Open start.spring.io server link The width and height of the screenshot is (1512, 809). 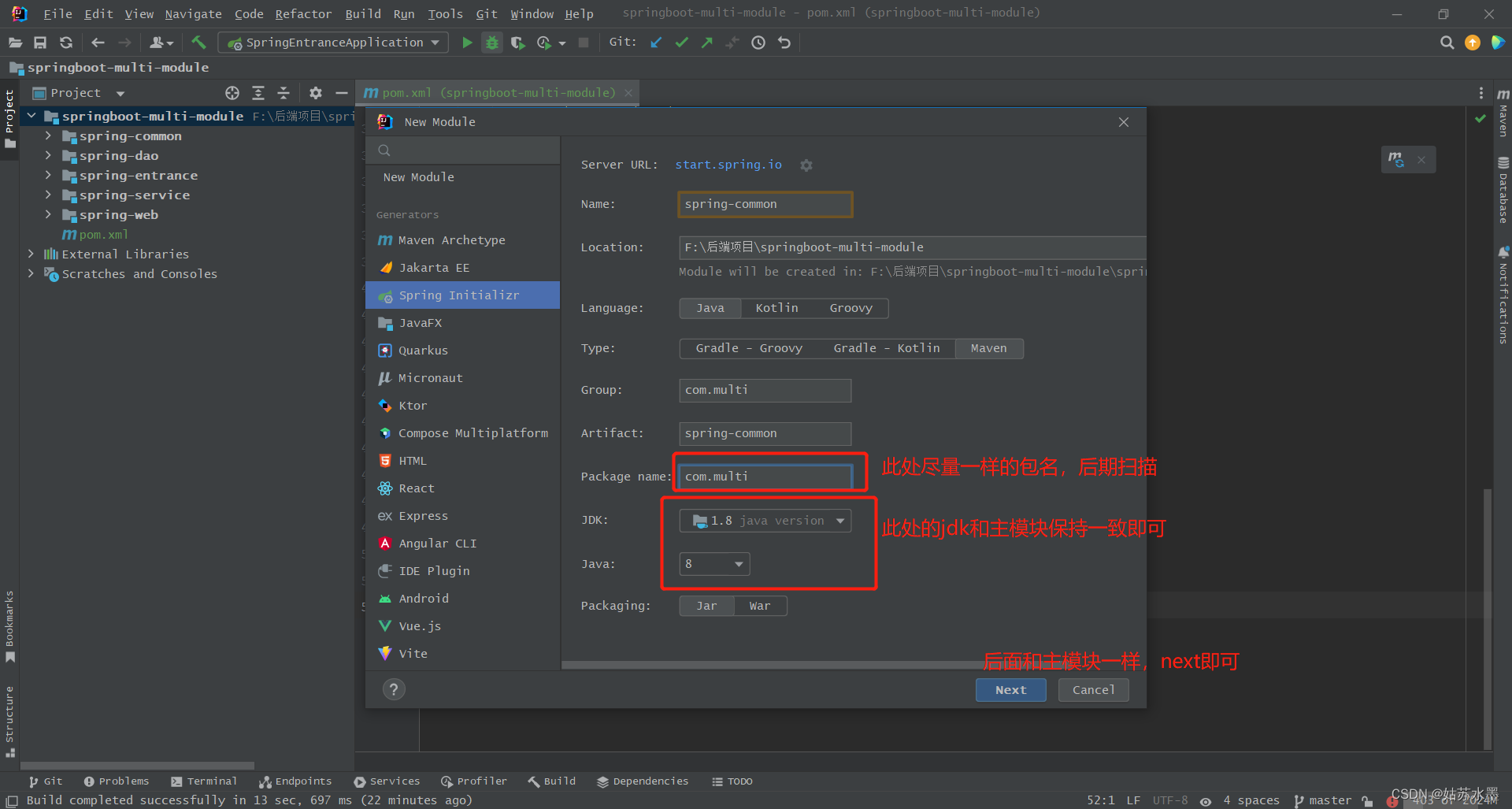728,165
